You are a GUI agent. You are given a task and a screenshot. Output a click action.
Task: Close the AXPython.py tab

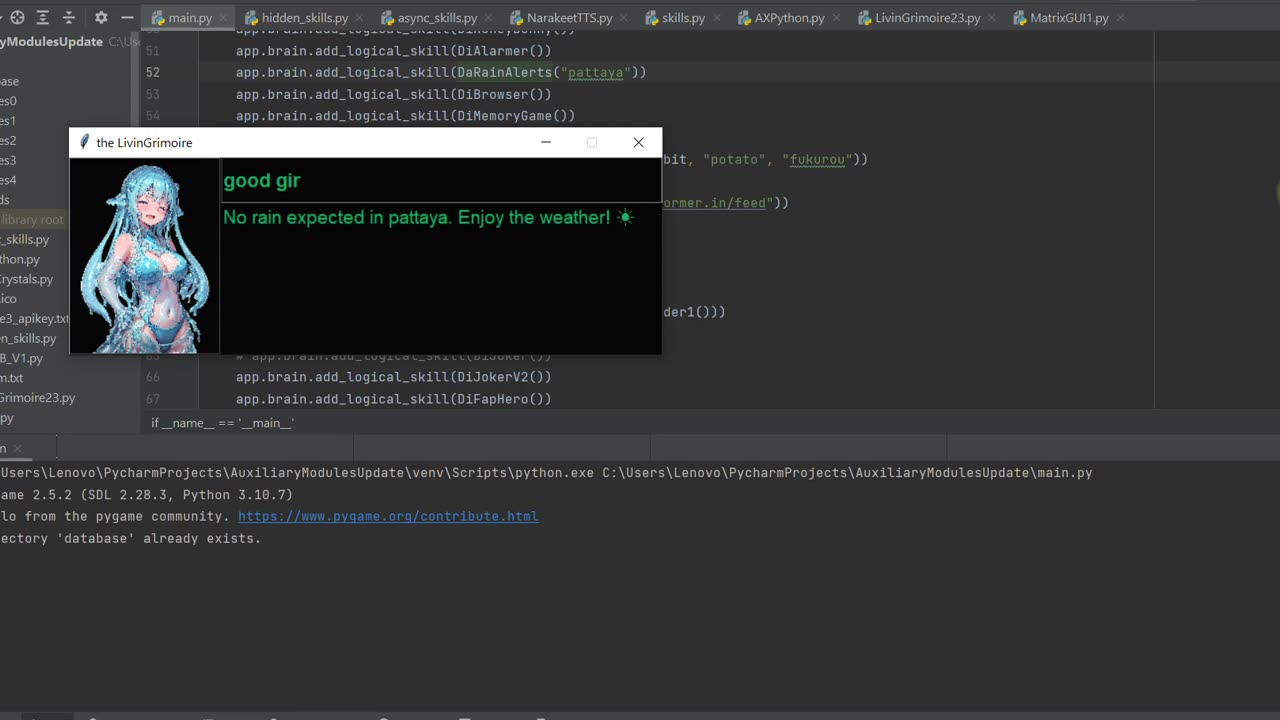tap(837, 18)
